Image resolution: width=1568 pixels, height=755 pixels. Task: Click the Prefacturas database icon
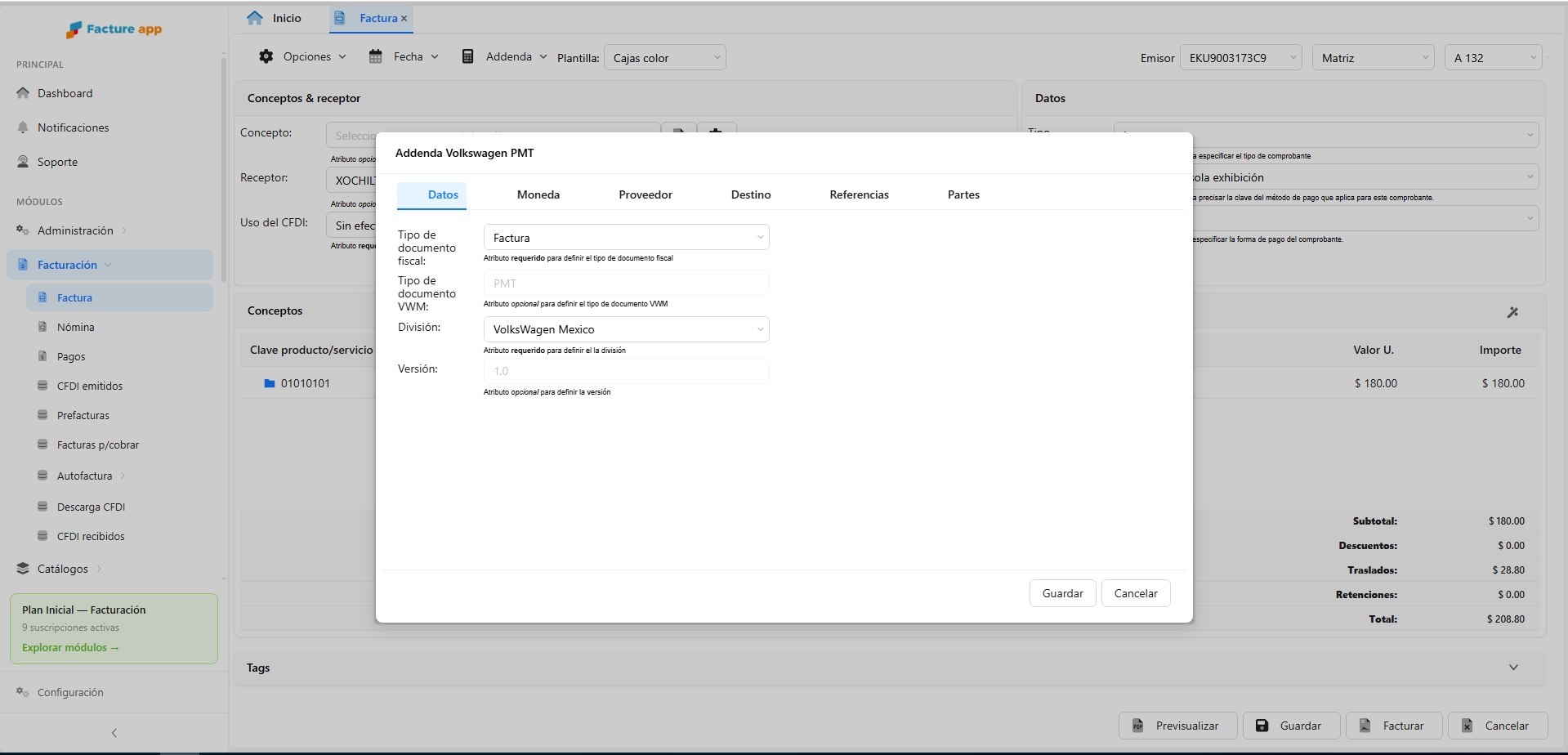[x=42, y=415]
